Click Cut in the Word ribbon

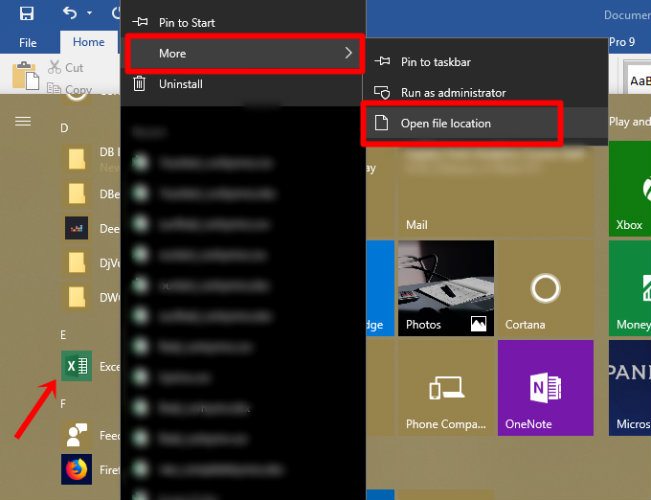[x=66, y=67]
